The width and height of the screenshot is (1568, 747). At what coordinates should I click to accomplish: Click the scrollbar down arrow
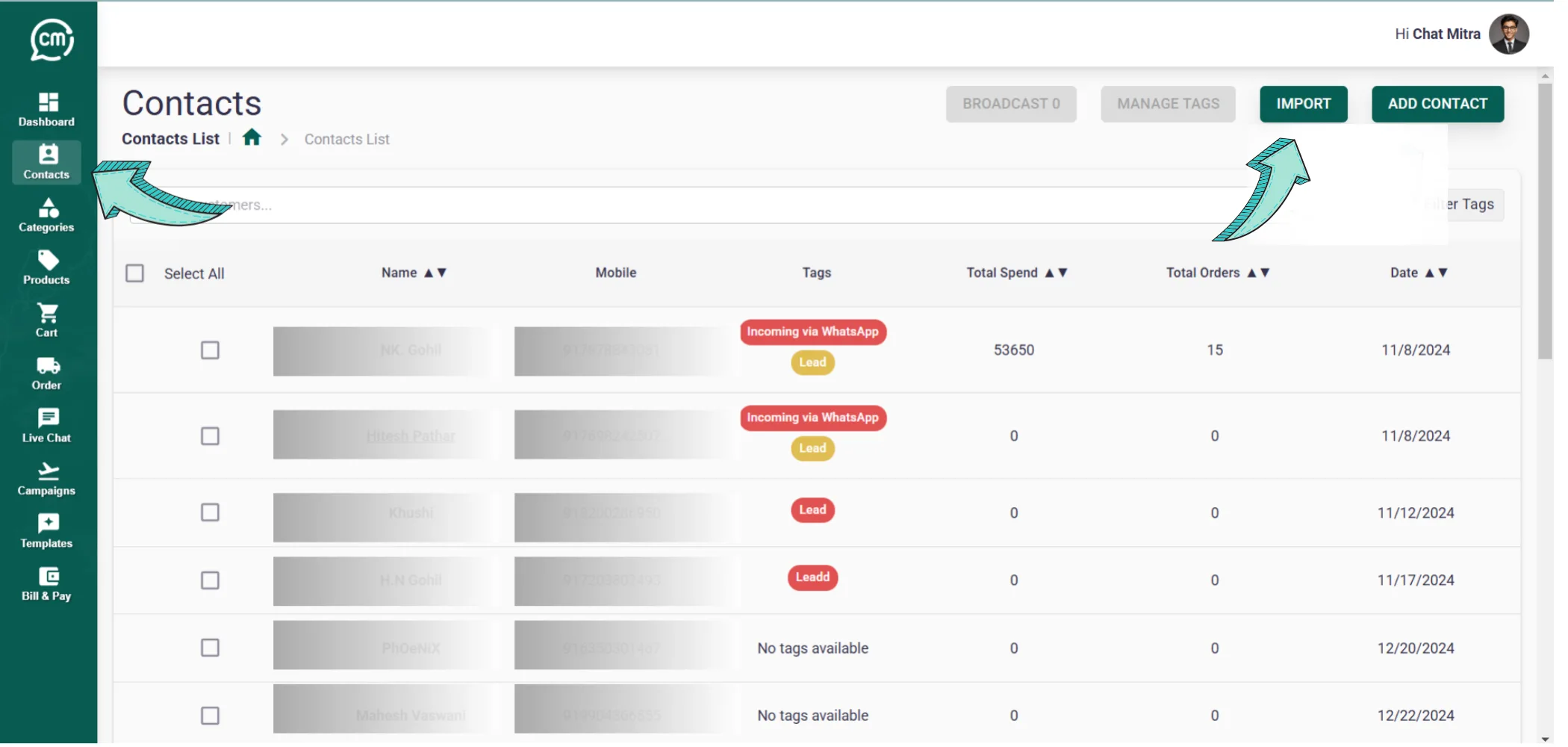[x=1545, y=738]
